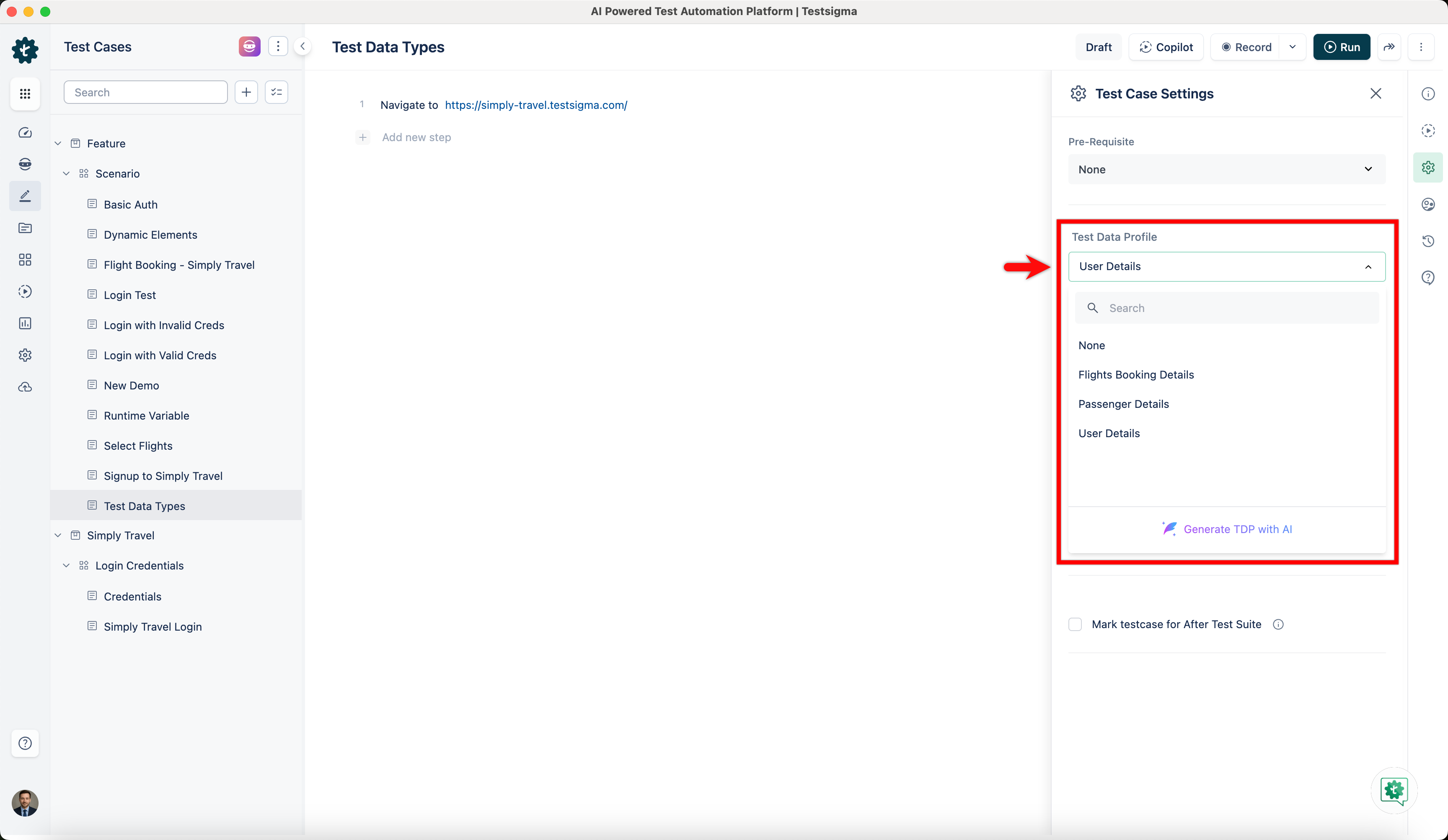Select the pencil test-authoring sidebar icon
This screenshot has width=1448, height=840.
25,196
